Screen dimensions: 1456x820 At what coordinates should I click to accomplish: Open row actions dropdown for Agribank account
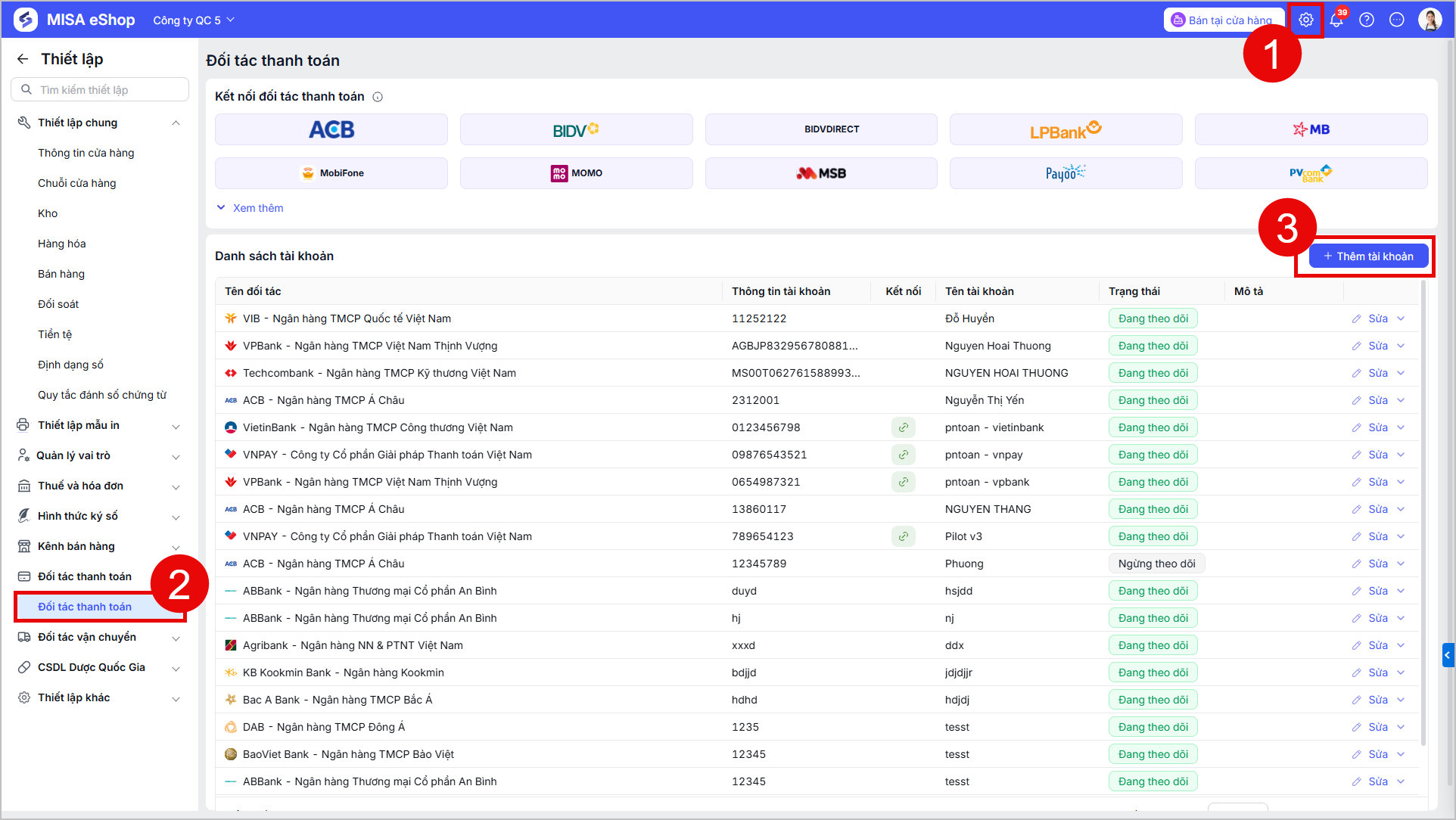[x=1401, y=645]
